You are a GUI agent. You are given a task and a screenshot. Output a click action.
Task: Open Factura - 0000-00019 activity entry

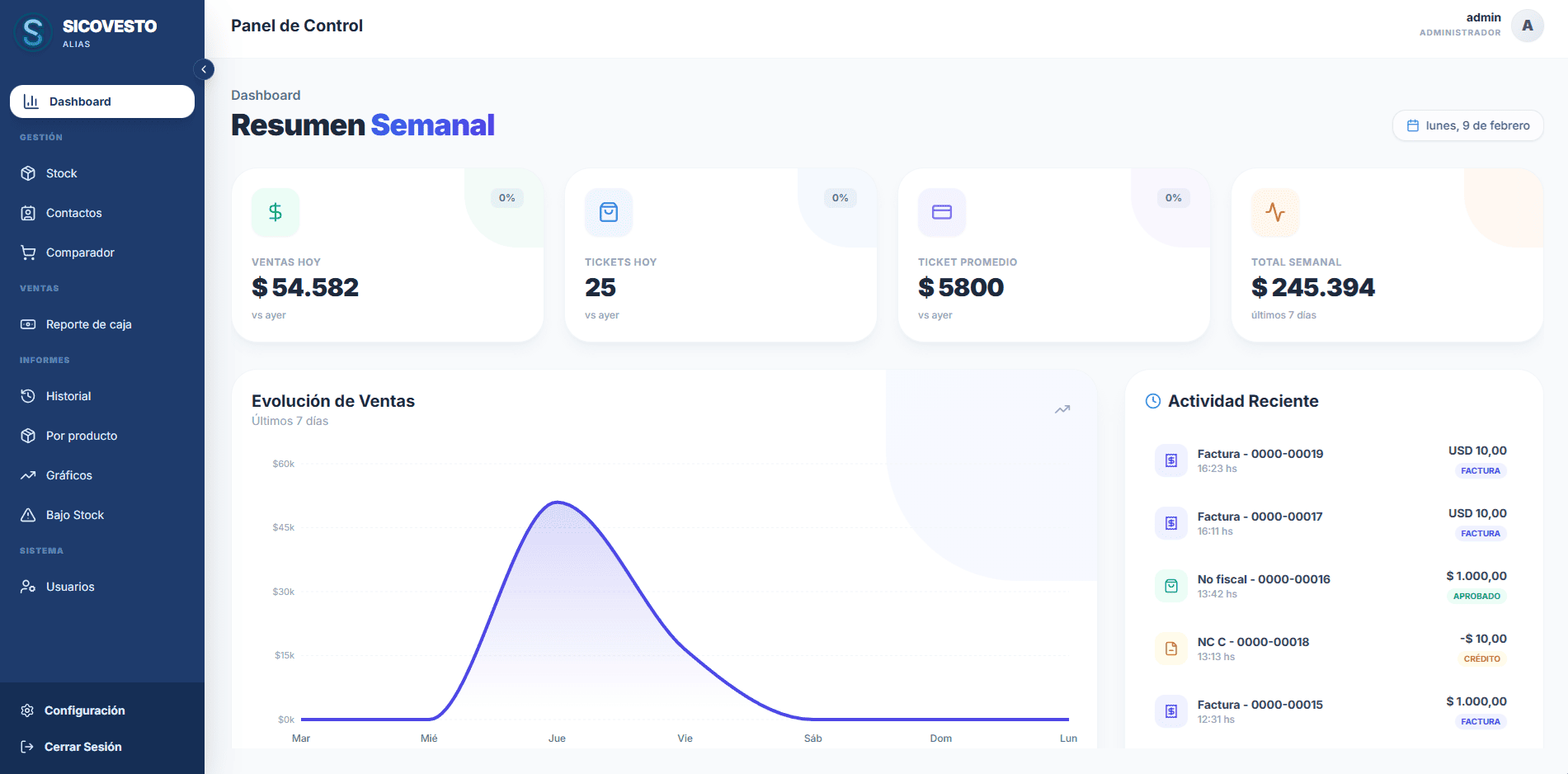[1330, 460]
